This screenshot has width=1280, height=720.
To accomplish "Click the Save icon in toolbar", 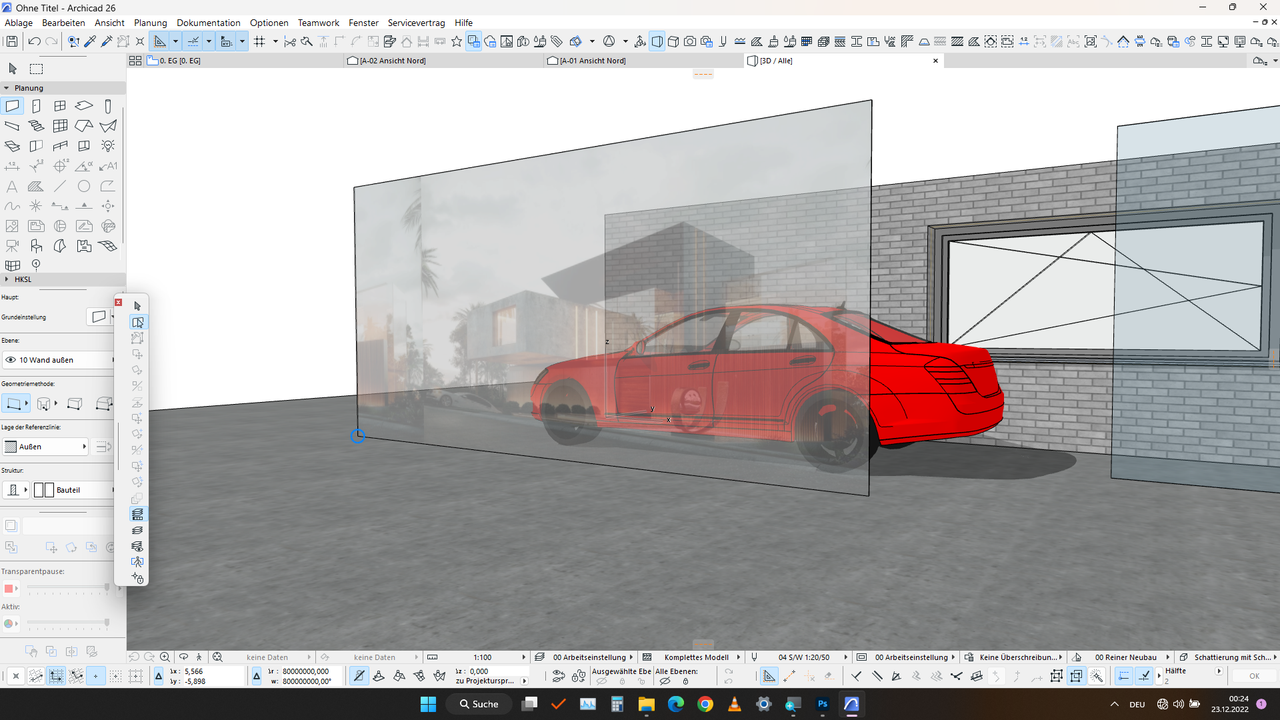I will 12,41.
